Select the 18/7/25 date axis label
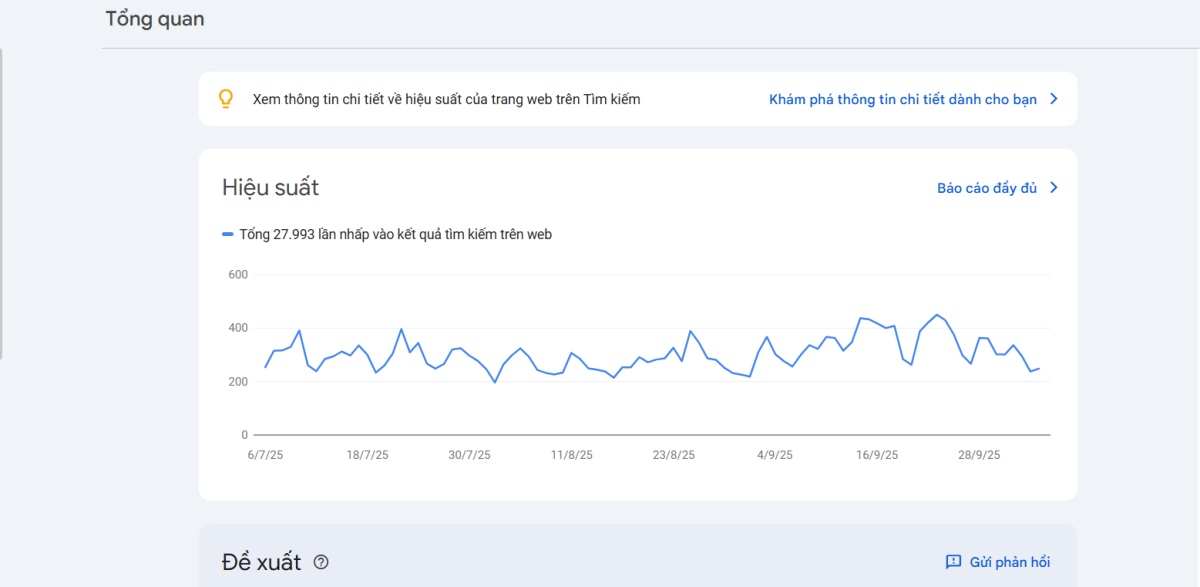Image resolution: width=1200 pixels, height=587 pixels. point(367,455)
